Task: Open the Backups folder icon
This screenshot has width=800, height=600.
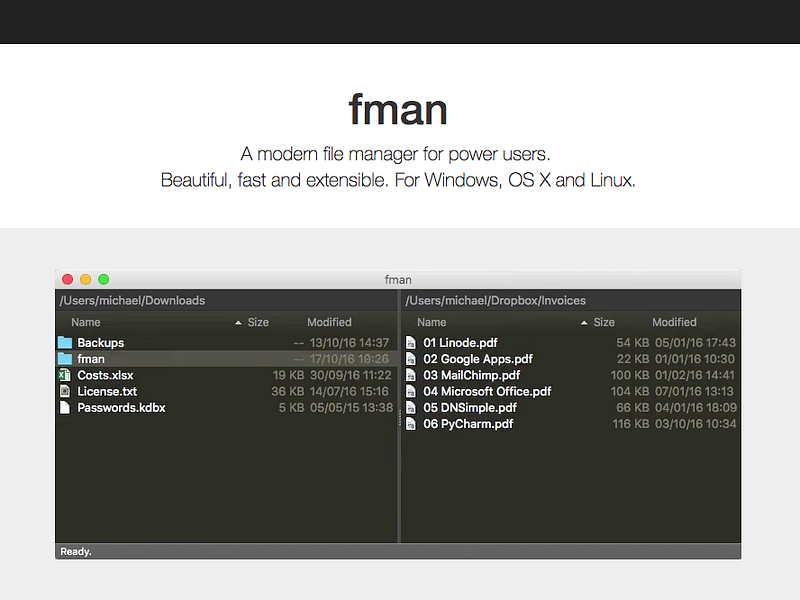Action: (x=66, y=342)
